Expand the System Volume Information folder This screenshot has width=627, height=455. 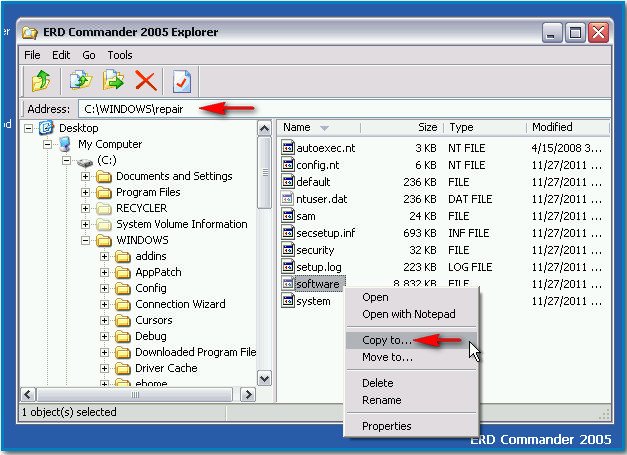[x=85, y=224]
